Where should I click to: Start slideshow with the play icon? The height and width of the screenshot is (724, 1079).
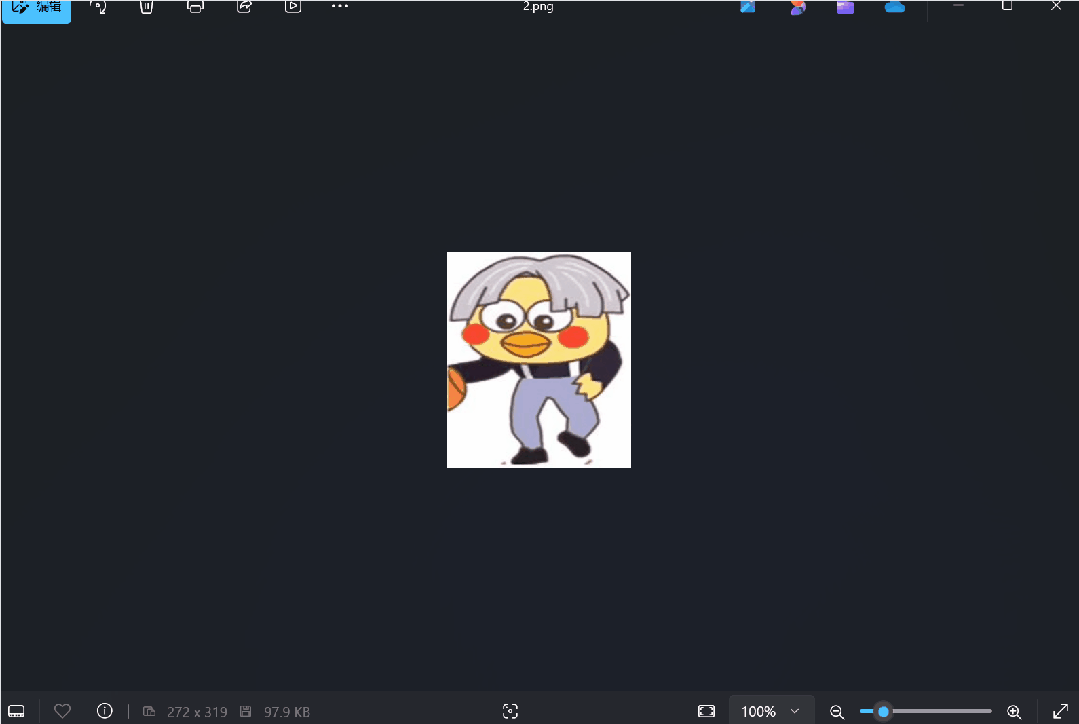(293, 7)
